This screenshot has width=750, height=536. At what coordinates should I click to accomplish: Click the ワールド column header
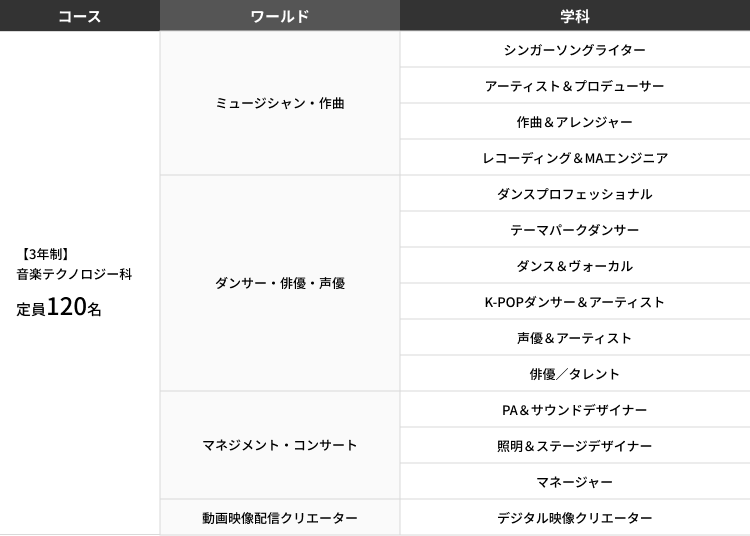point(280,16)
